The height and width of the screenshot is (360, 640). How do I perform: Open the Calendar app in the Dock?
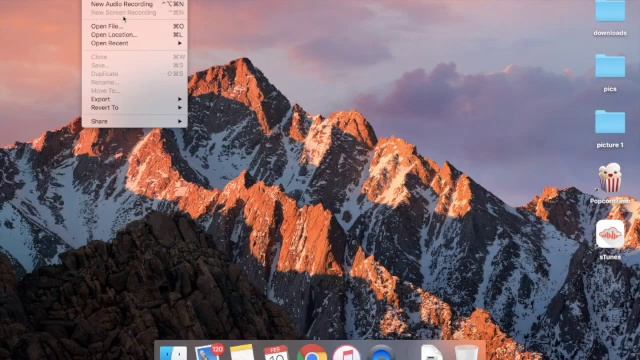point(276,353)
